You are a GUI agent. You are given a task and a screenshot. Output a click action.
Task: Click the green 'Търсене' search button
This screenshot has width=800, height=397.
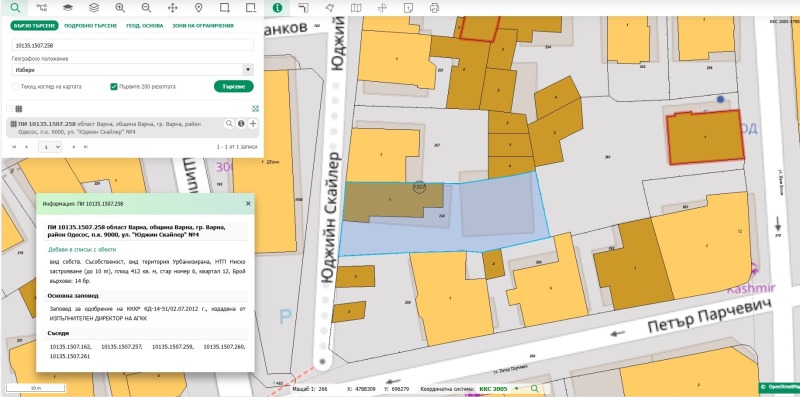click(234, 87)
